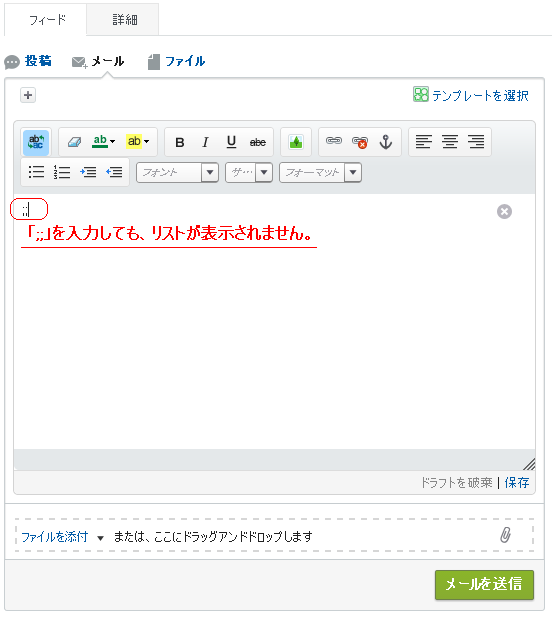
Task: Toggle Bold formatting
Action: [x=180, y=142]
